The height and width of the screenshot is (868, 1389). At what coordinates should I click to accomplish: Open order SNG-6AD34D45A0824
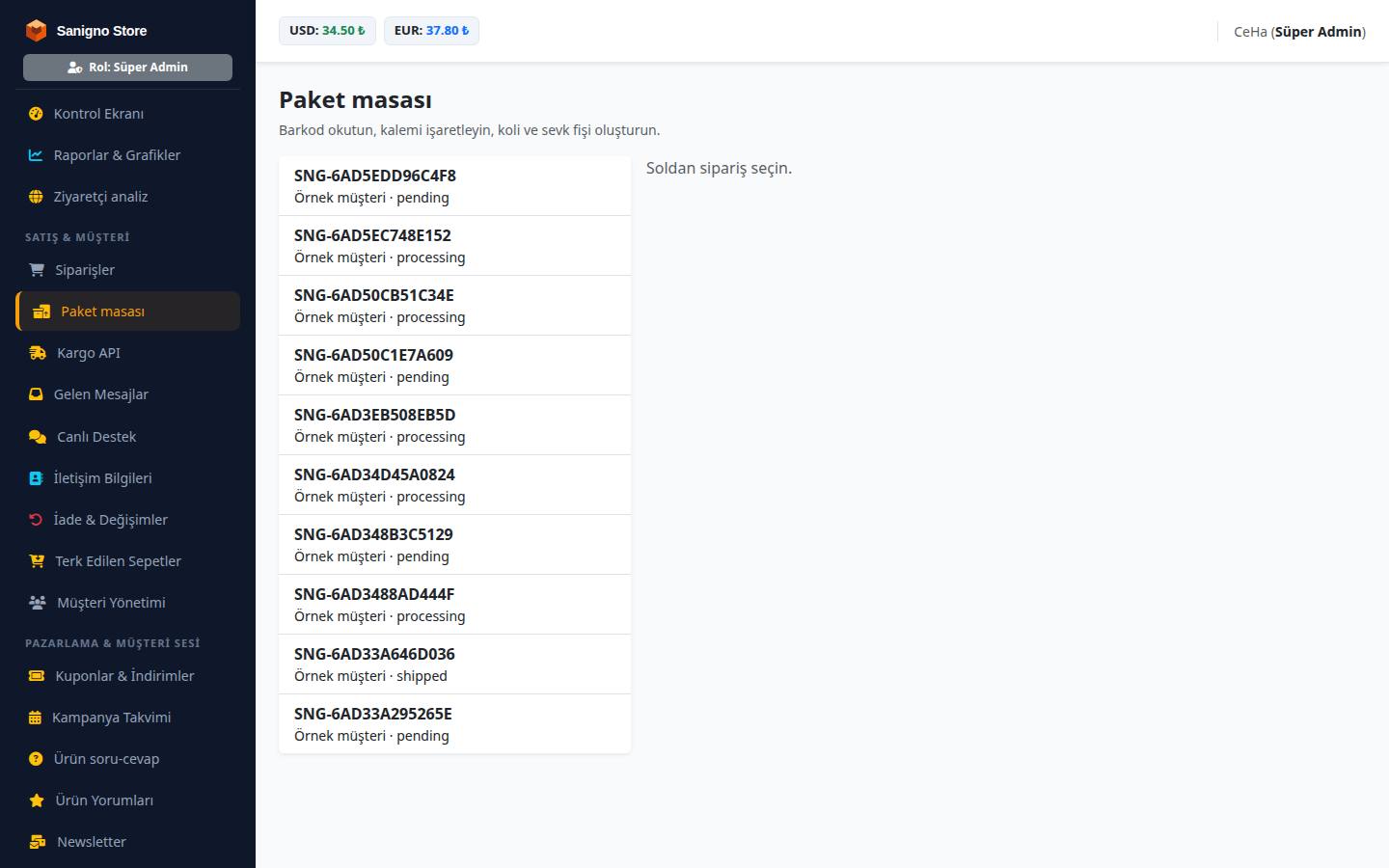click(x=454, y=485)
